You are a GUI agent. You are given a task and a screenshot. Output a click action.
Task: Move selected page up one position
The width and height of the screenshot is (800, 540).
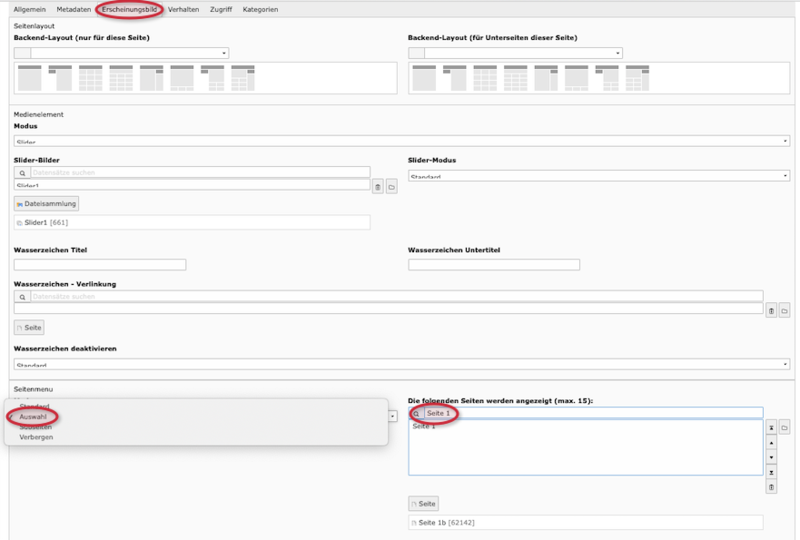click(x=771, y=443)
